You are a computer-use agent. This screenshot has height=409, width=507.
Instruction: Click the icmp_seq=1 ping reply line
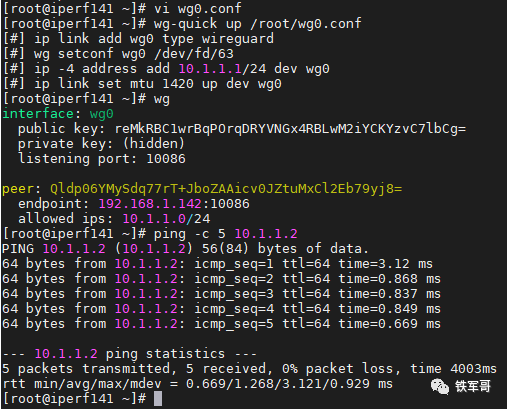click(217, 264)
